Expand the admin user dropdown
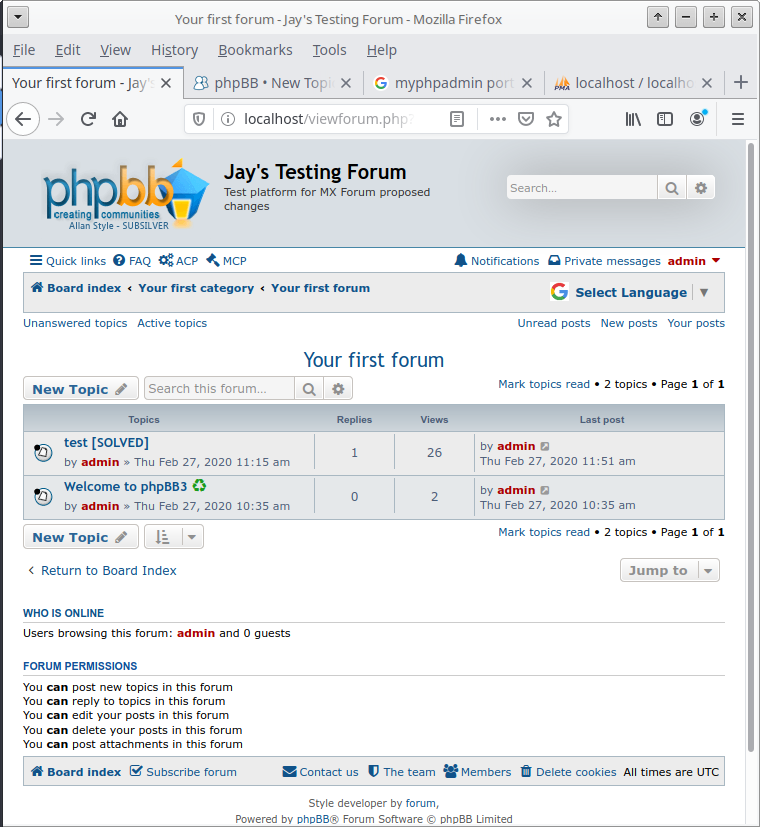760x827 pixels. tap(716, 261)
